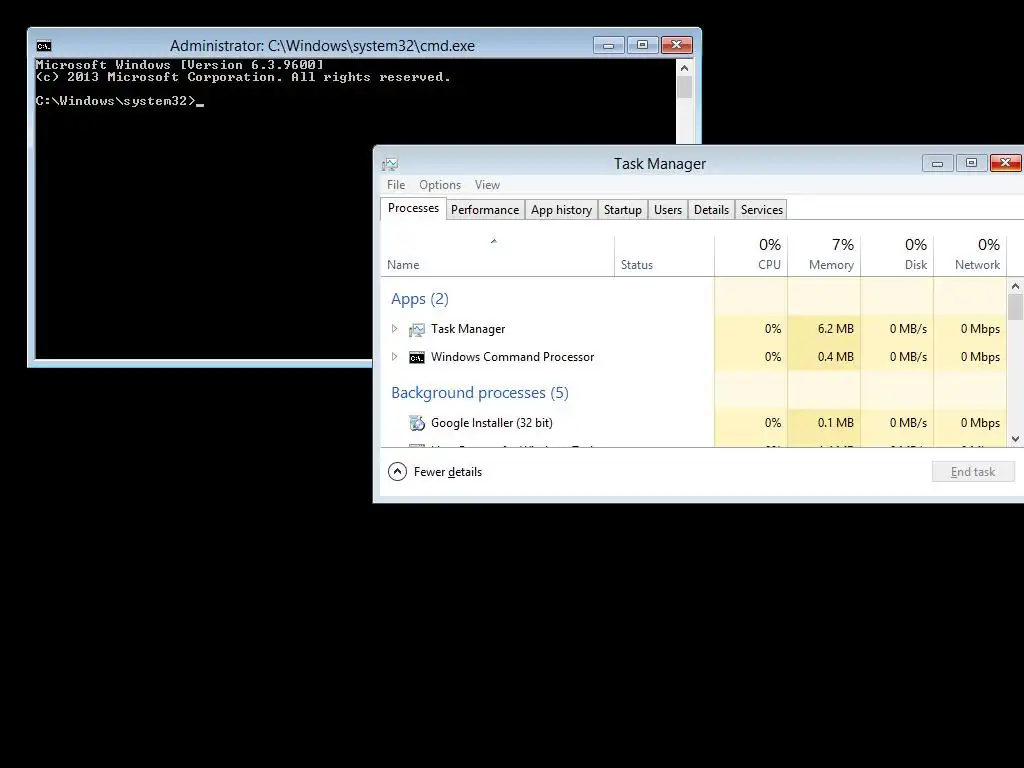Switch to the Details tab
Image resolution: width=1024 pixels, height=768 pixels.
711,210
